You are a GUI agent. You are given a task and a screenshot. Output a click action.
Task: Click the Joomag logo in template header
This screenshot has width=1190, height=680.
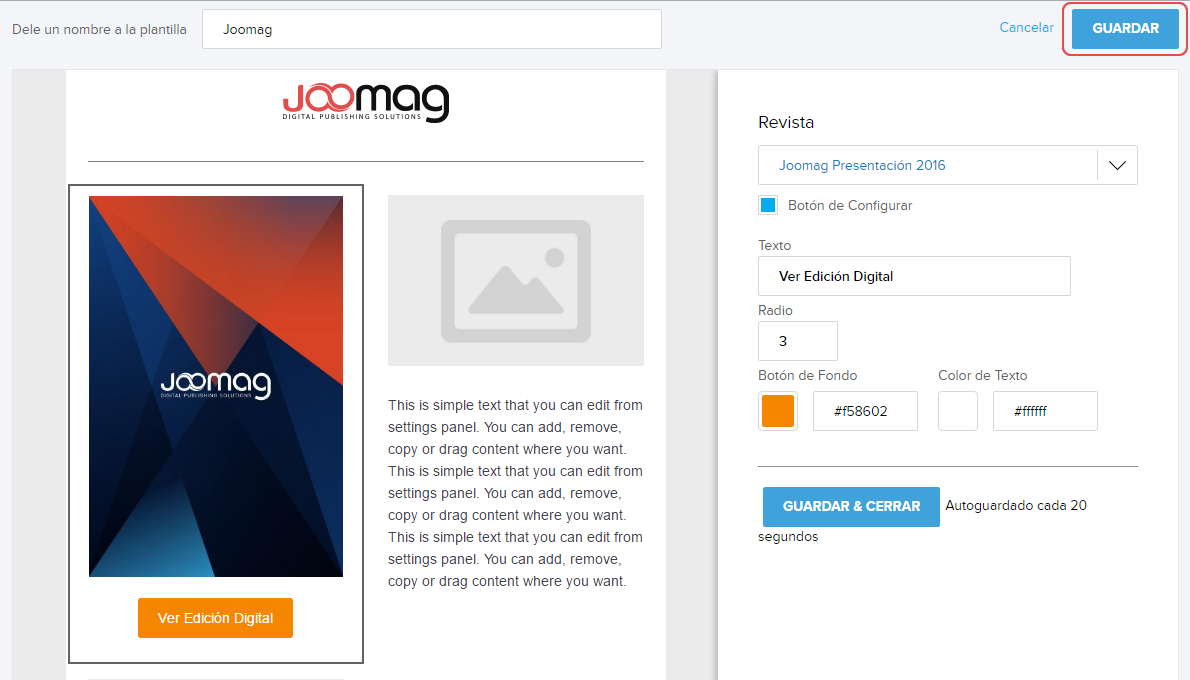[366, 103]
